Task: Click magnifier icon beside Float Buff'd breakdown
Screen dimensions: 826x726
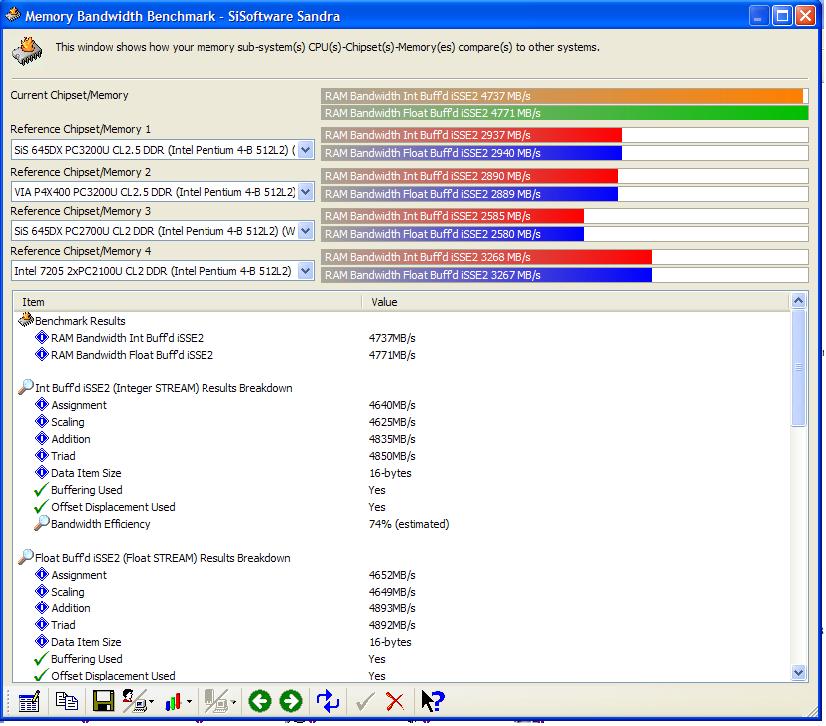Action: [x=25, y=557]
